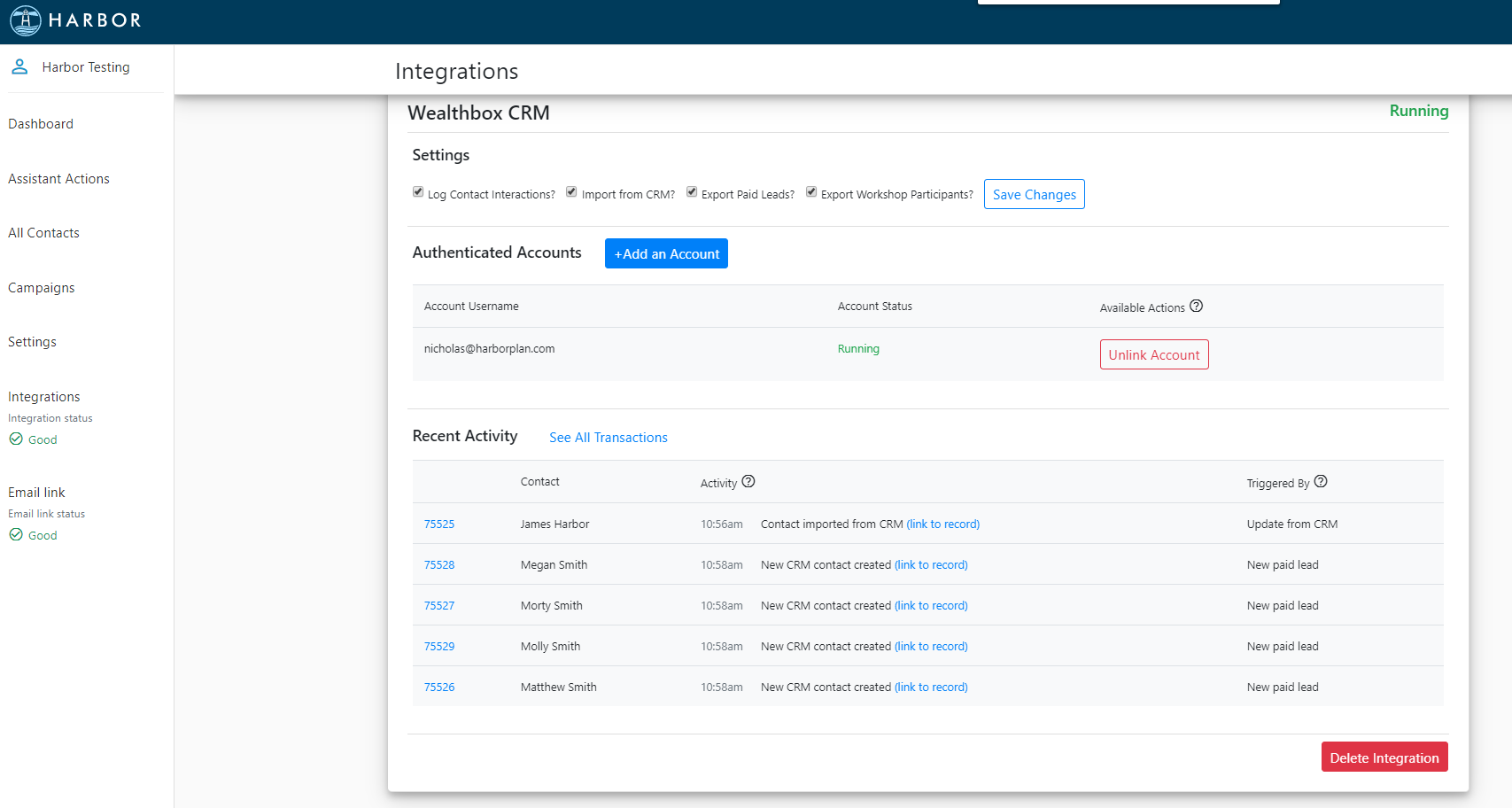The image size is (1512, 808).
Task: Click the Harbor logo icon
Action: [x=25, y=20]
